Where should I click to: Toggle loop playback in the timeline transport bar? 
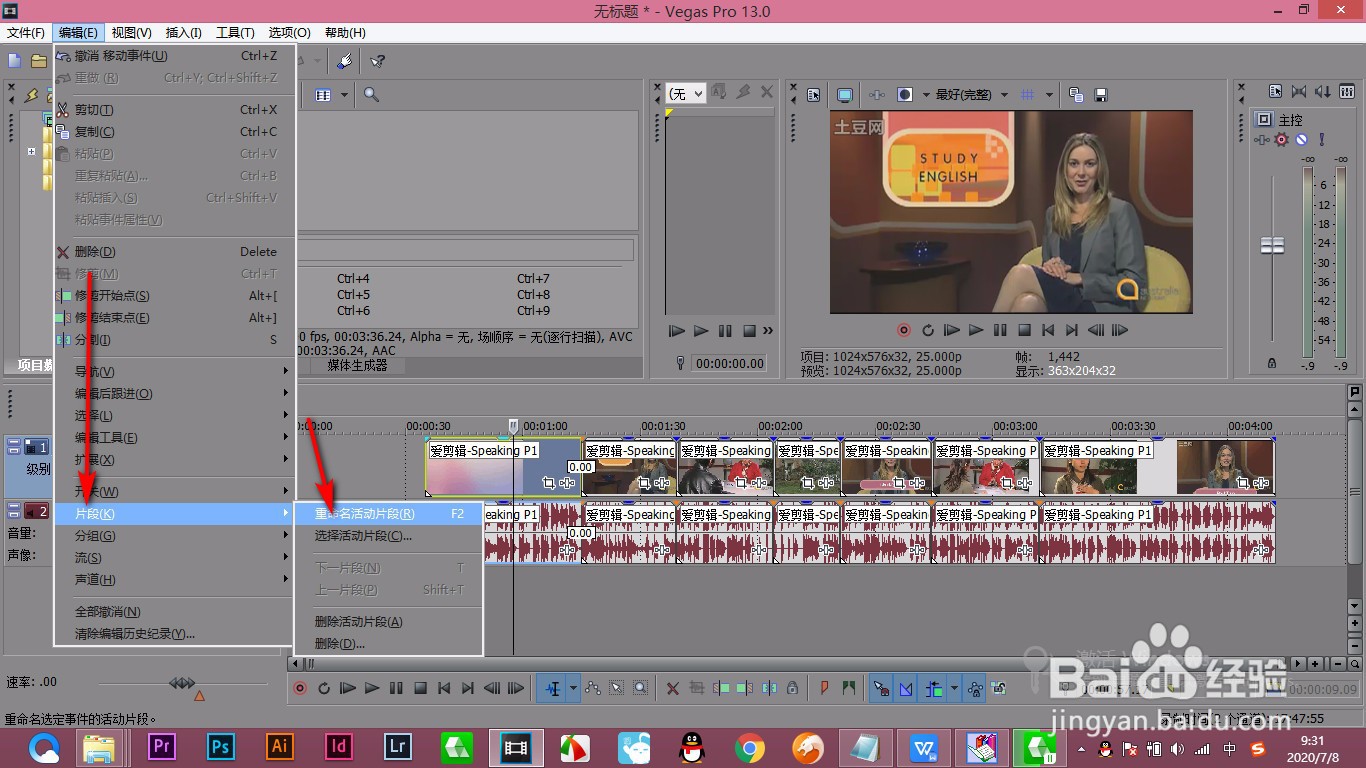click(x=324, y=688)
